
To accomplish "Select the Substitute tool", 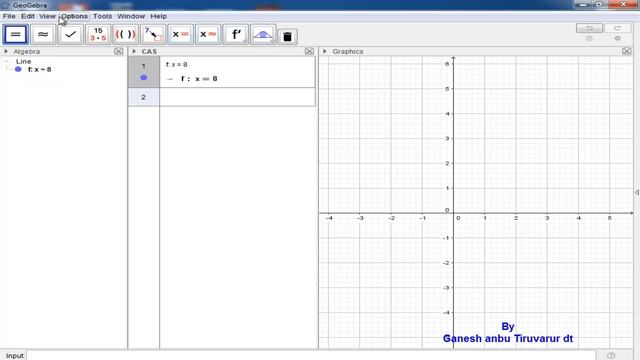I will (x=153, y=35).
